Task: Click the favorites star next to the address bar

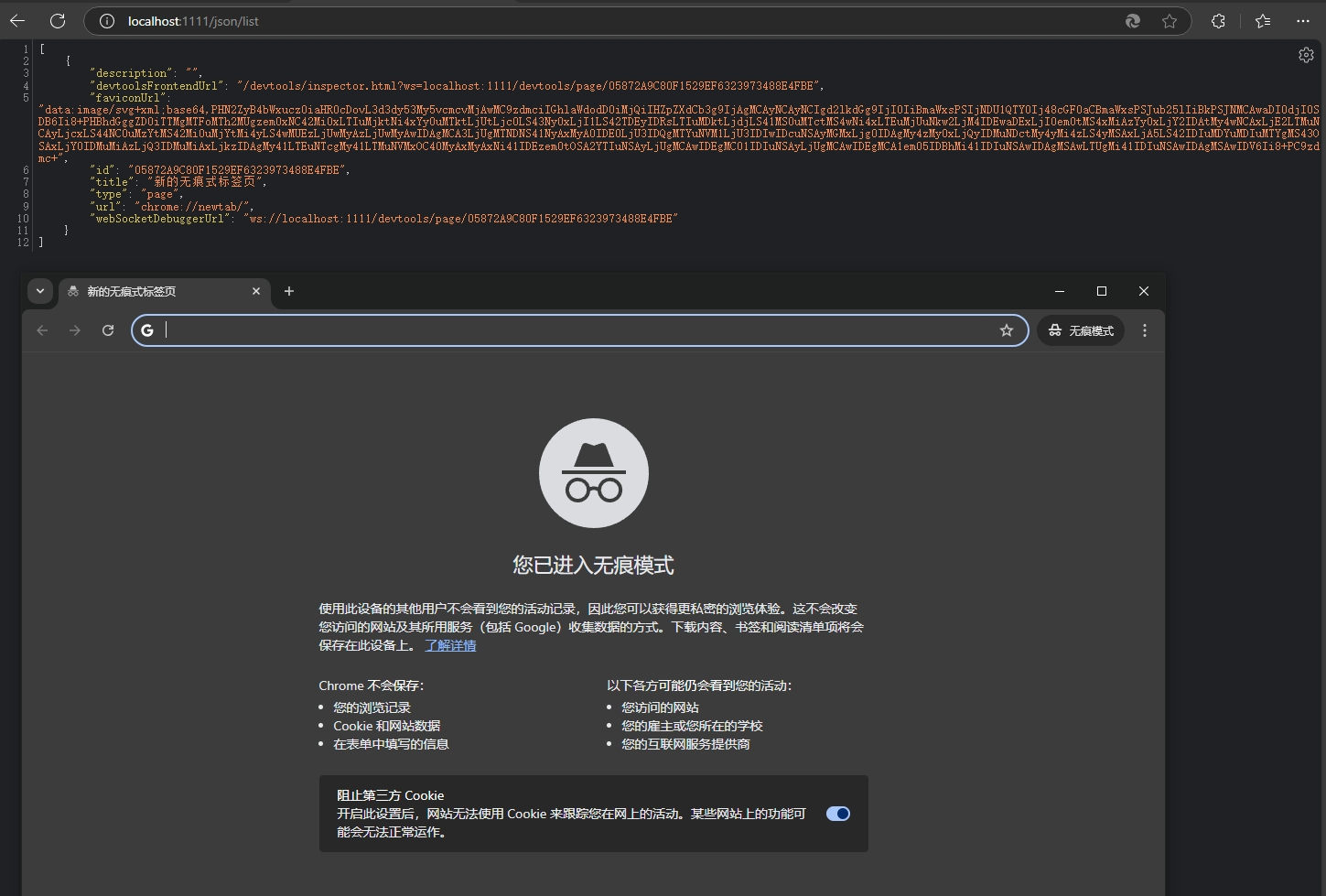Action: click(1170, 20)
